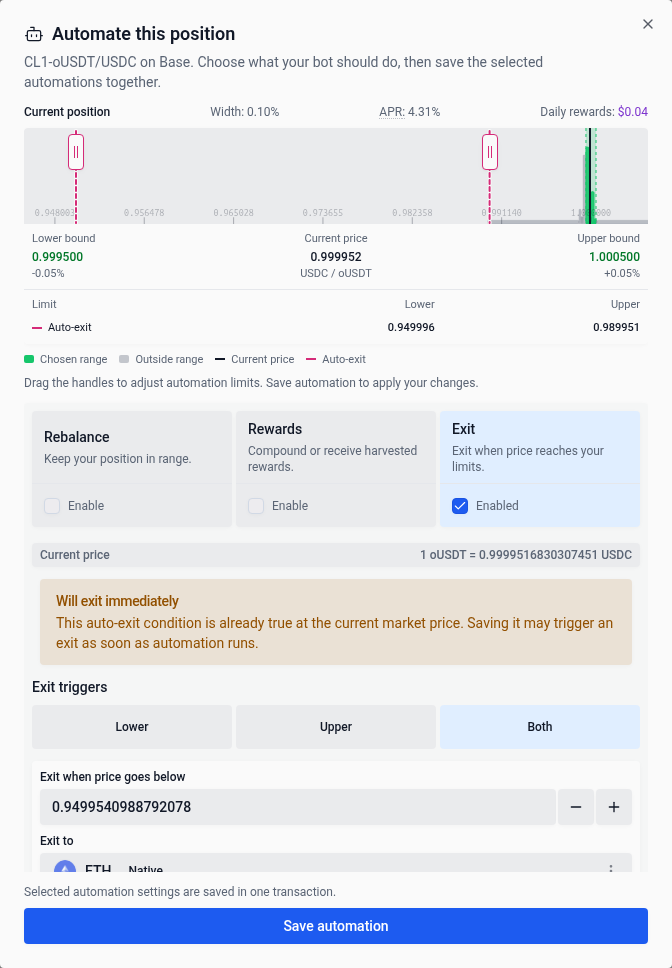Screen dimensions: 672x968
Task: Click the upper bound value 1.000500
Action: [614, 257]
